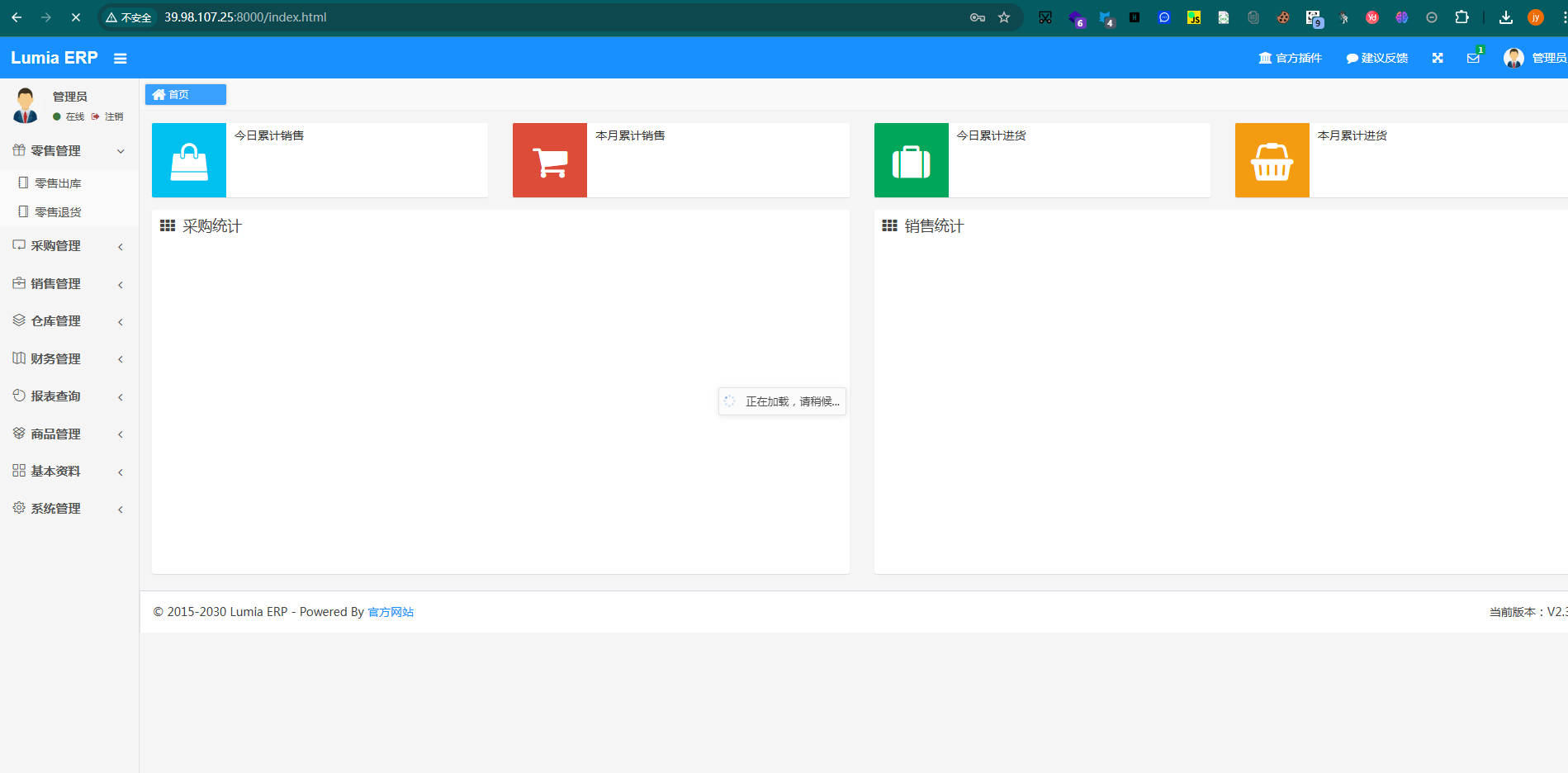
Task: Open the 官方网站 footer link
Action: (x=391, y=612)
